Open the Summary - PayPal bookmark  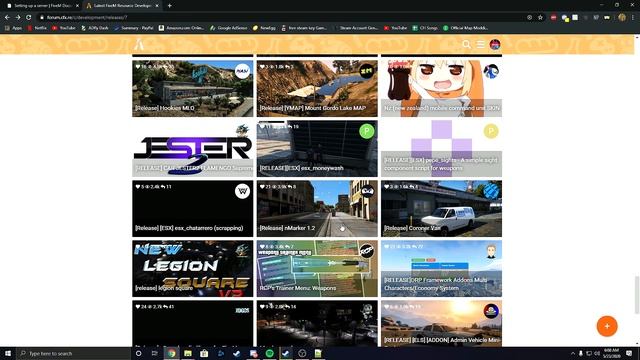[x=134, y=28]
